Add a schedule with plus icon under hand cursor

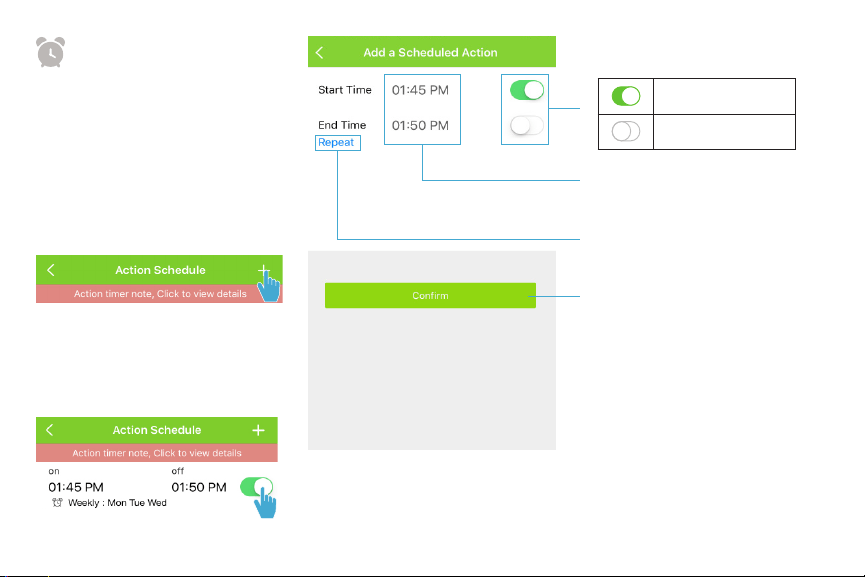pyautogui.click(x=264, y=270)
